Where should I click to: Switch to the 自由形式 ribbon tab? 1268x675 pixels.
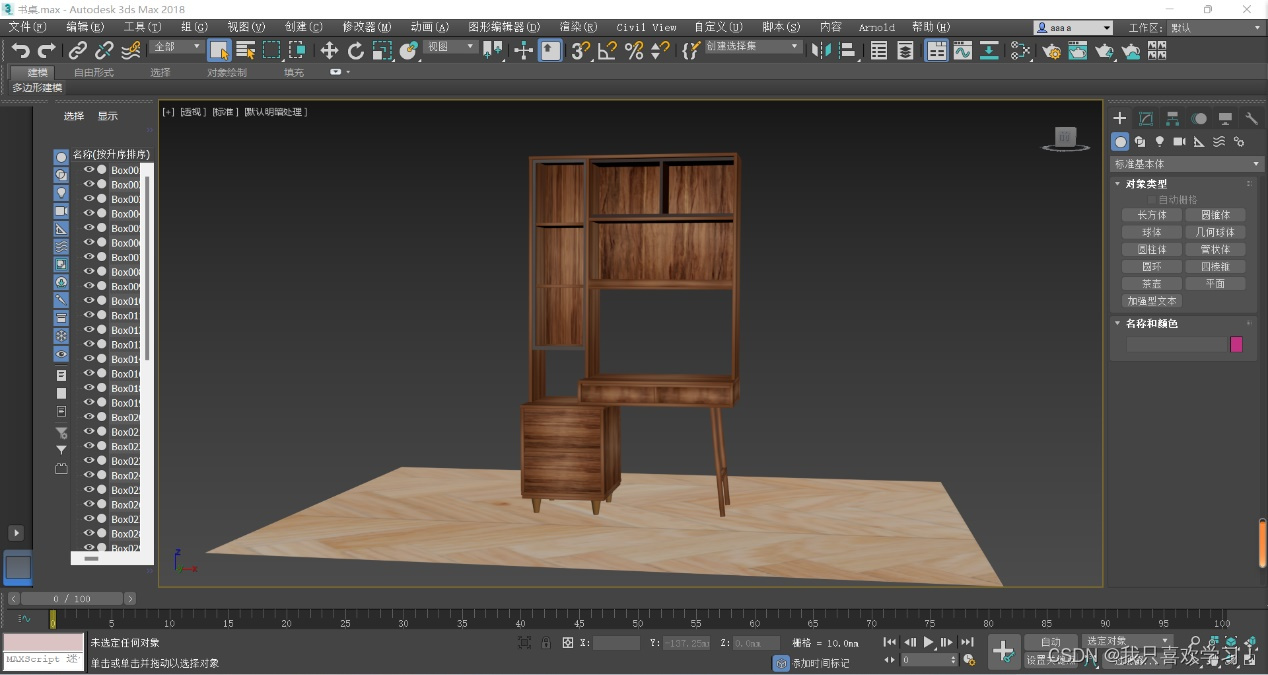tap(94, 72)
